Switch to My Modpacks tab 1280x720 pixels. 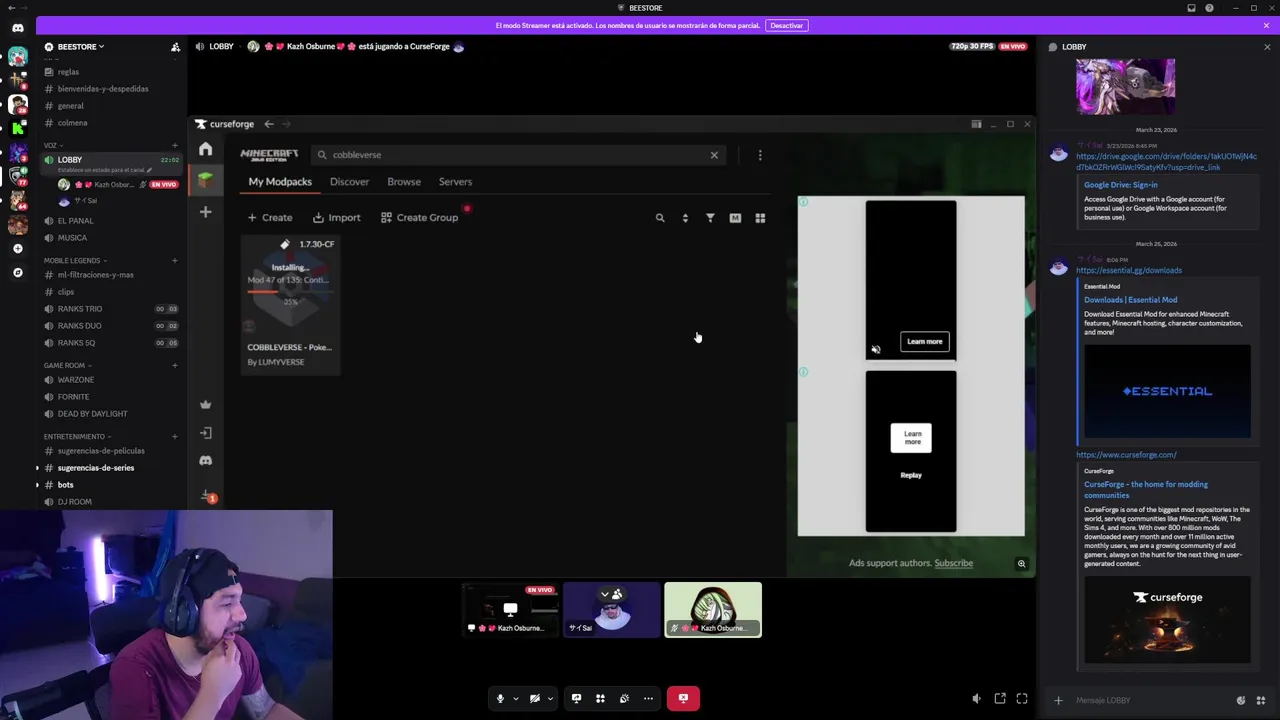pyautogui.click(x=280, y=182)
